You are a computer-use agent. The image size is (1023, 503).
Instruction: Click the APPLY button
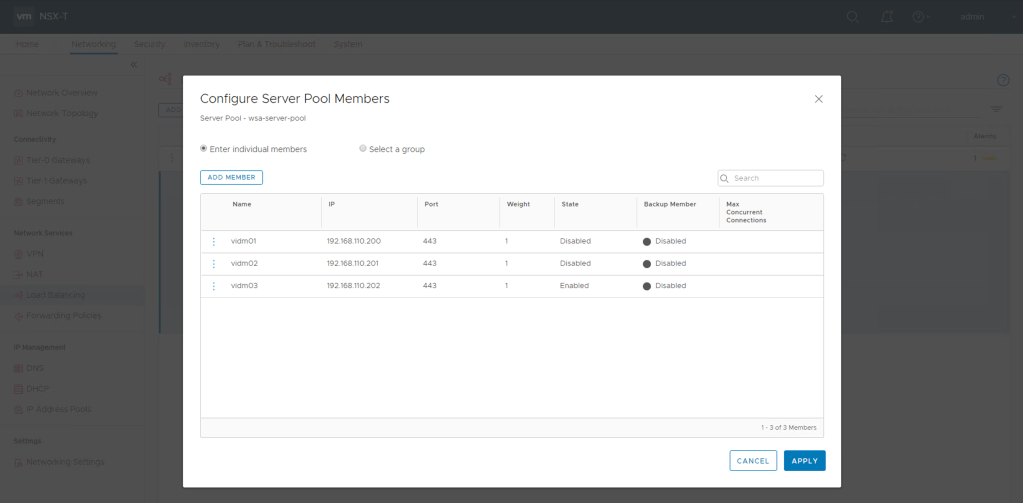[804, 461]
